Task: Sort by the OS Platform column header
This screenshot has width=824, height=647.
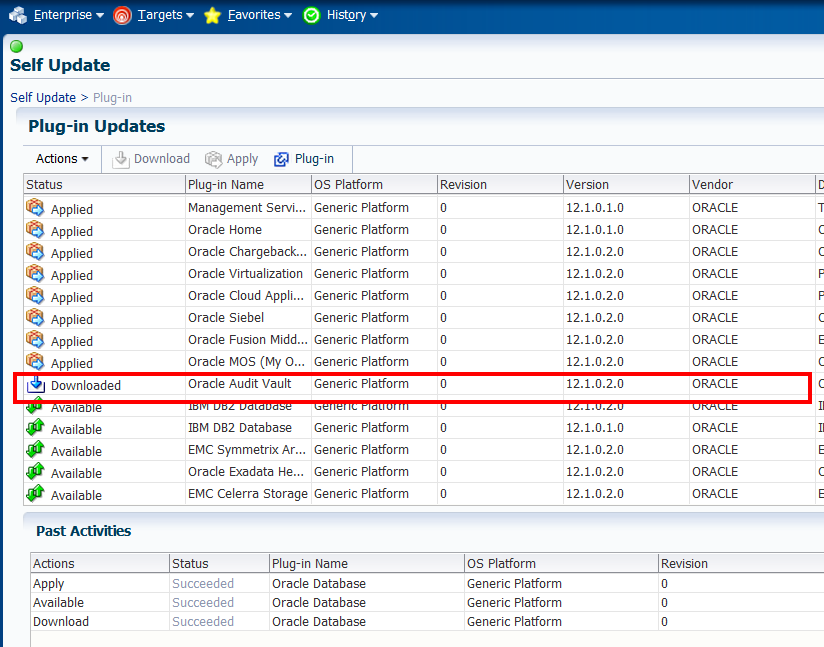Action: pyautogui.click(x=374, y=184)
